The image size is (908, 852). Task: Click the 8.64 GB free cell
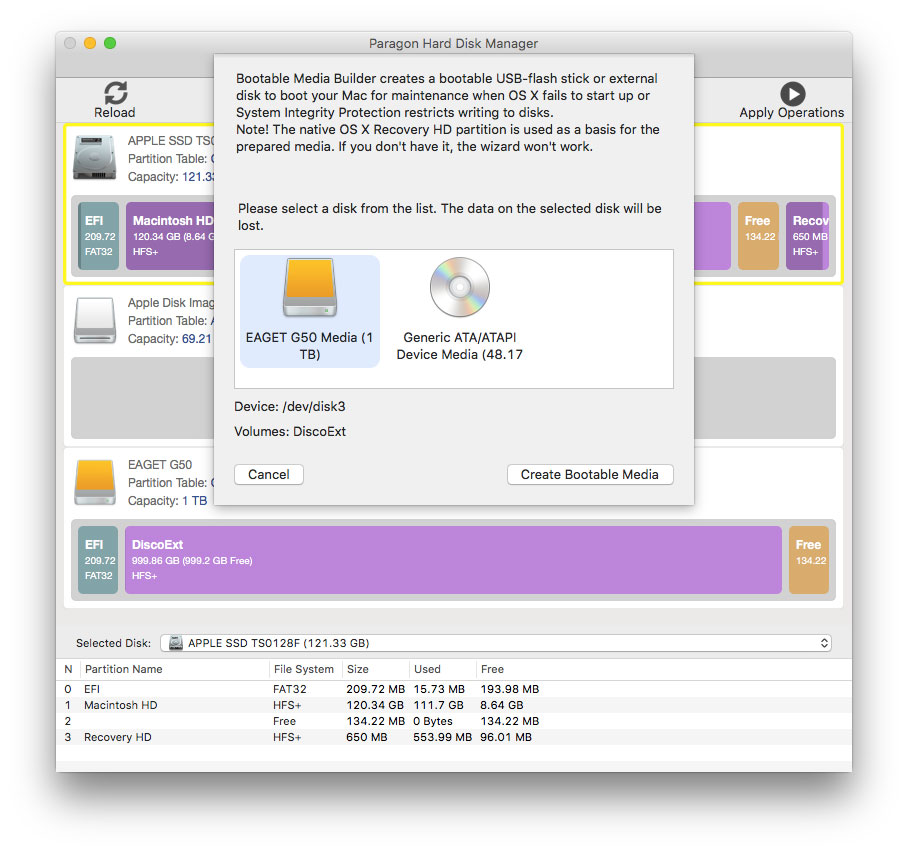point(501,705)
